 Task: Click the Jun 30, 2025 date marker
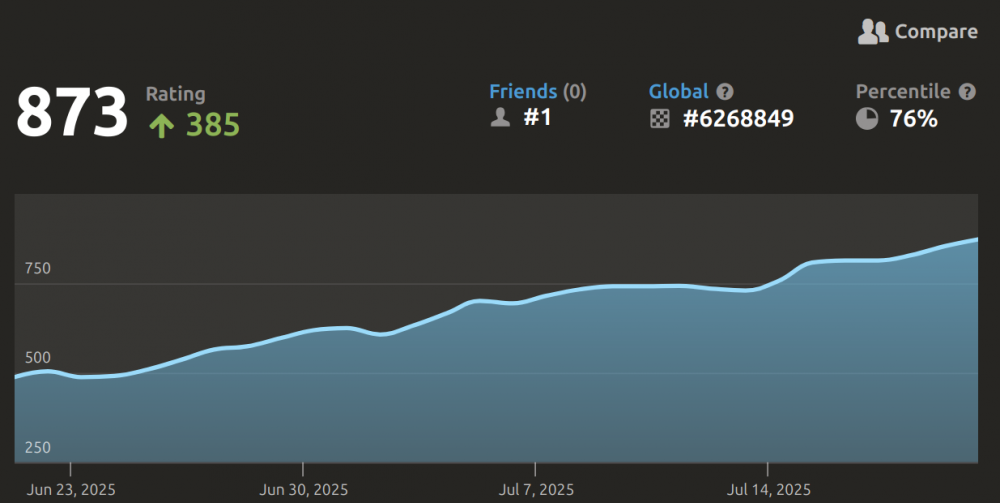click(302, 489)
